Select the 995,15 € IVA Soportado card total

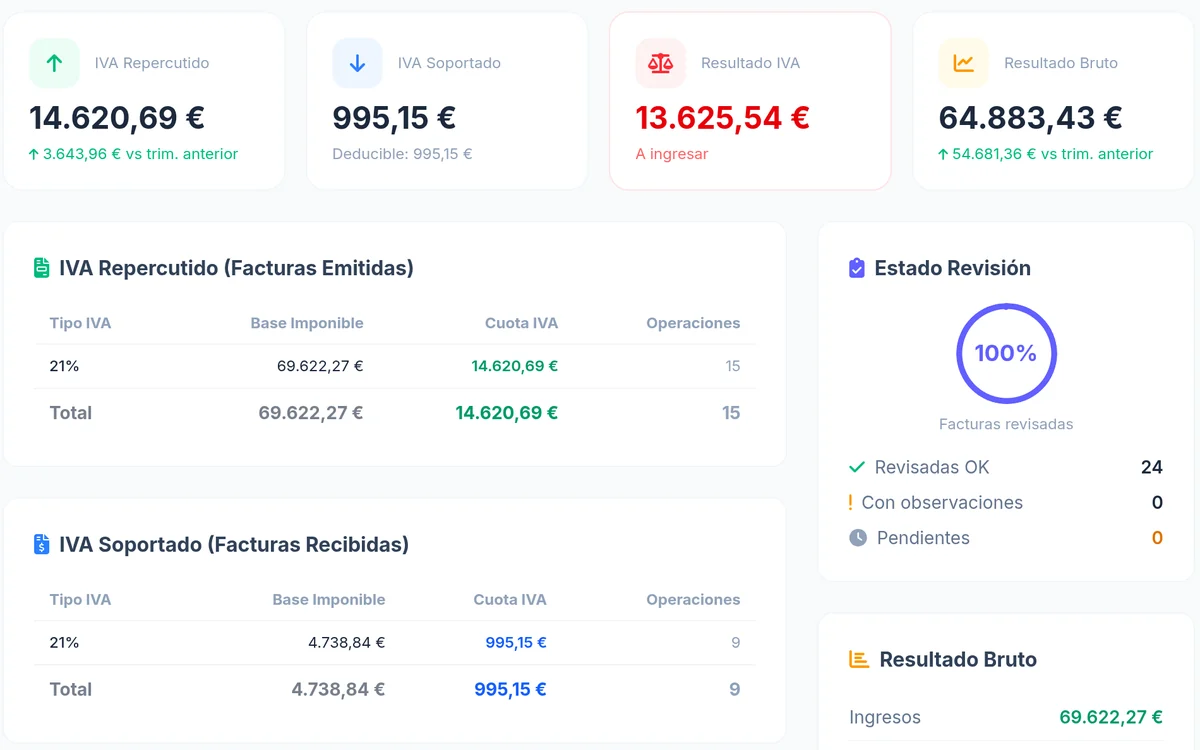click(x=394, y=118)
